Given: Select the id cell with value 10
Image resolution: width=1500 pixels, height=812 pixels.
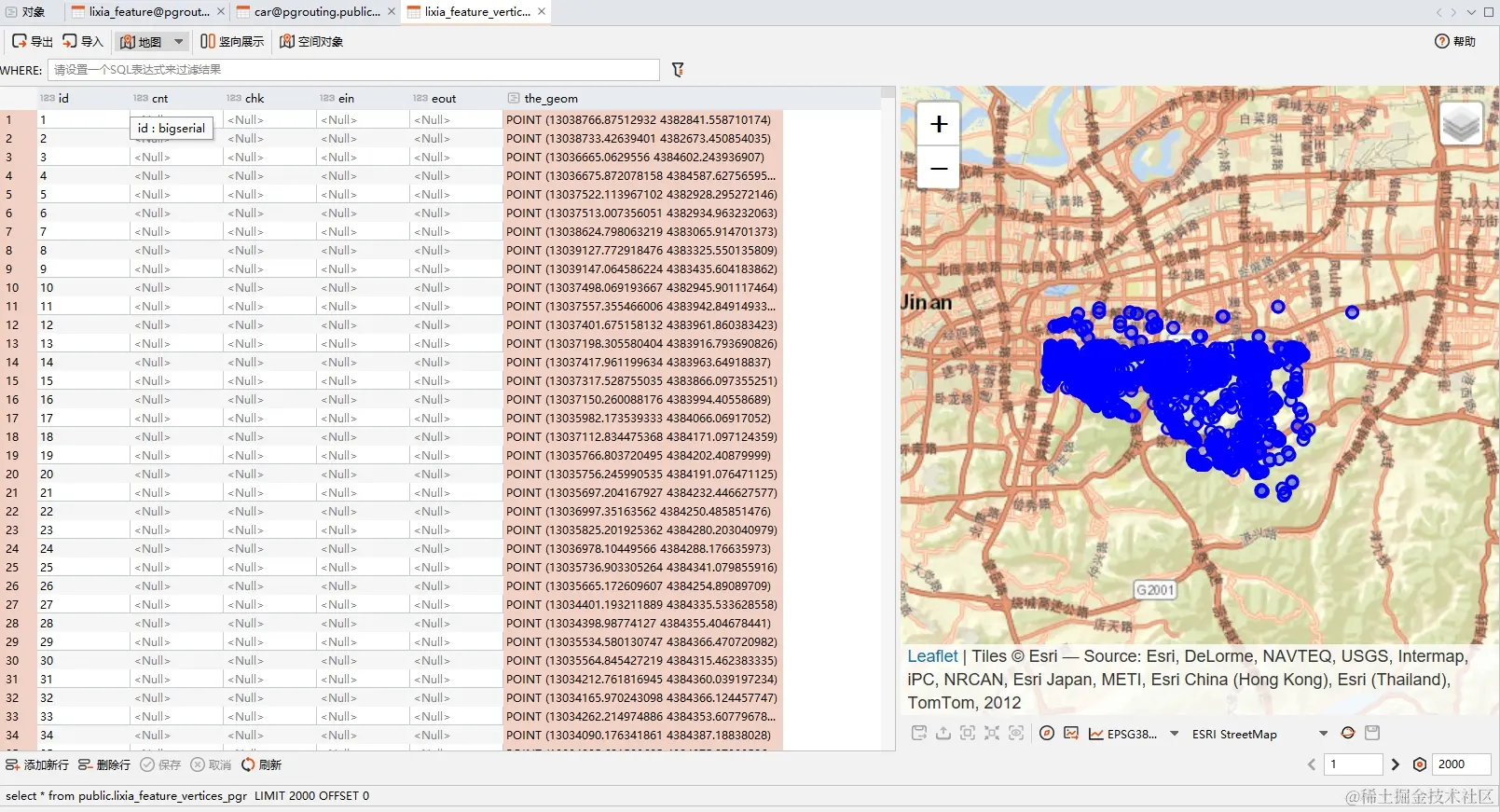Looking at the screenshot, I should pyautogui.click(x=83, y=287).
